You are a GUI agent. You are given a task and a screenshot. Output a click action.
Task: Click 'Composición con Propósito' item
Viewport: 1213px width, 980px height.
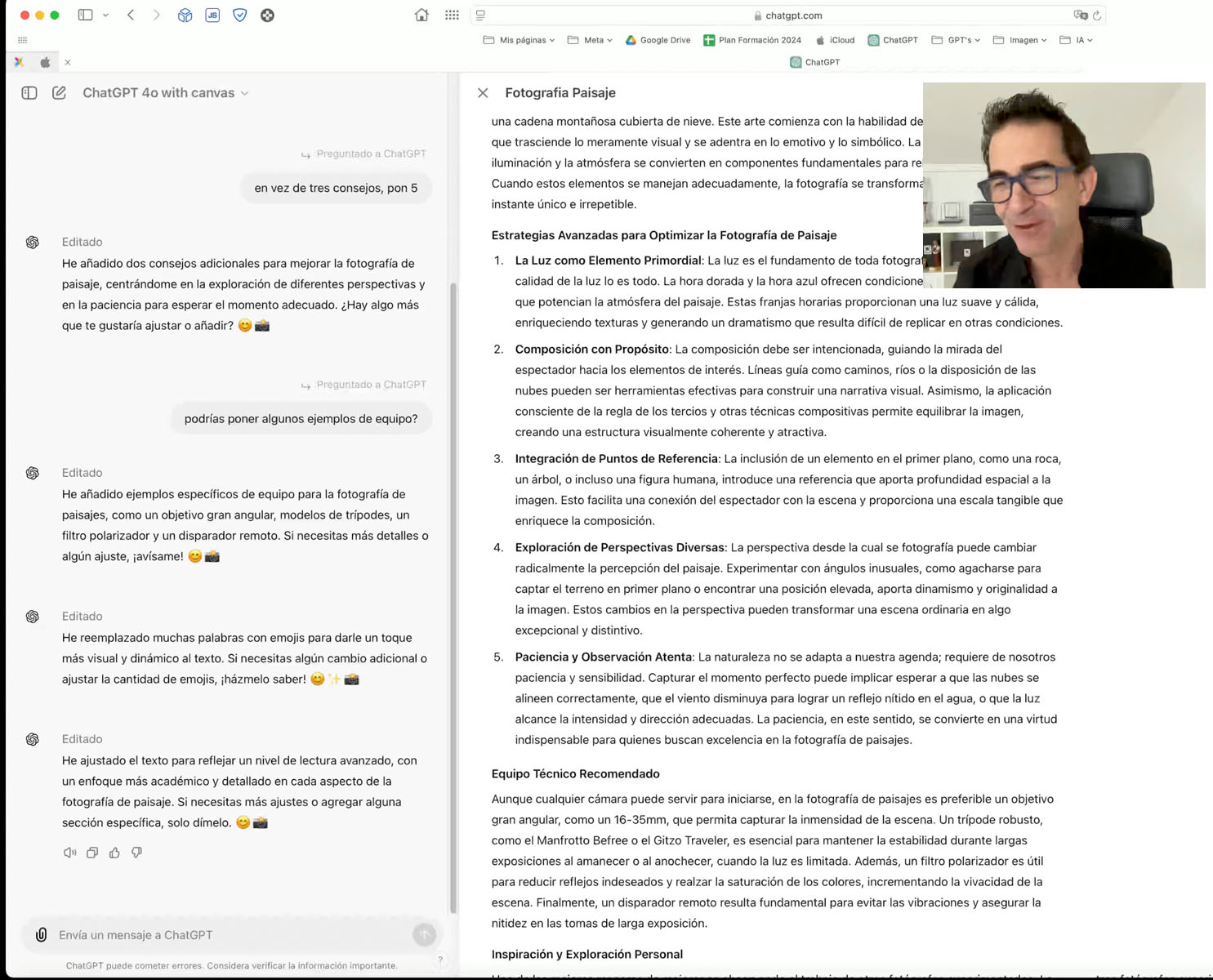[592, 350]
